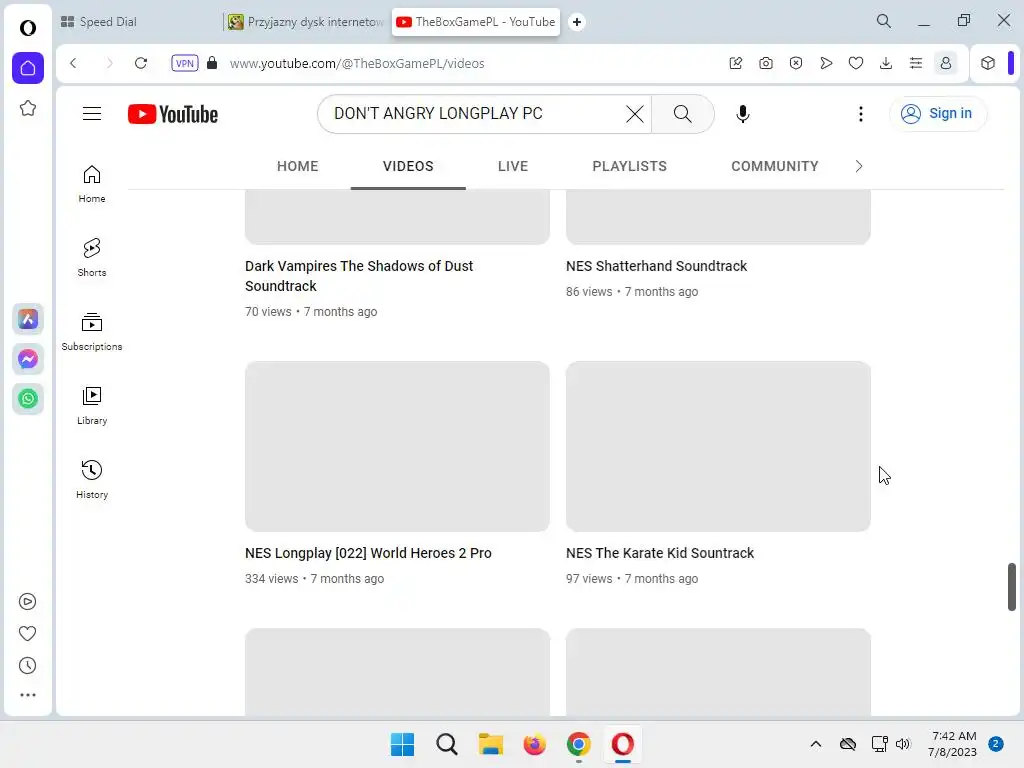This screenshot has height=768, width=1024.
Task: Open History in YouTube sidebar
Action: [x=91, y=479]
